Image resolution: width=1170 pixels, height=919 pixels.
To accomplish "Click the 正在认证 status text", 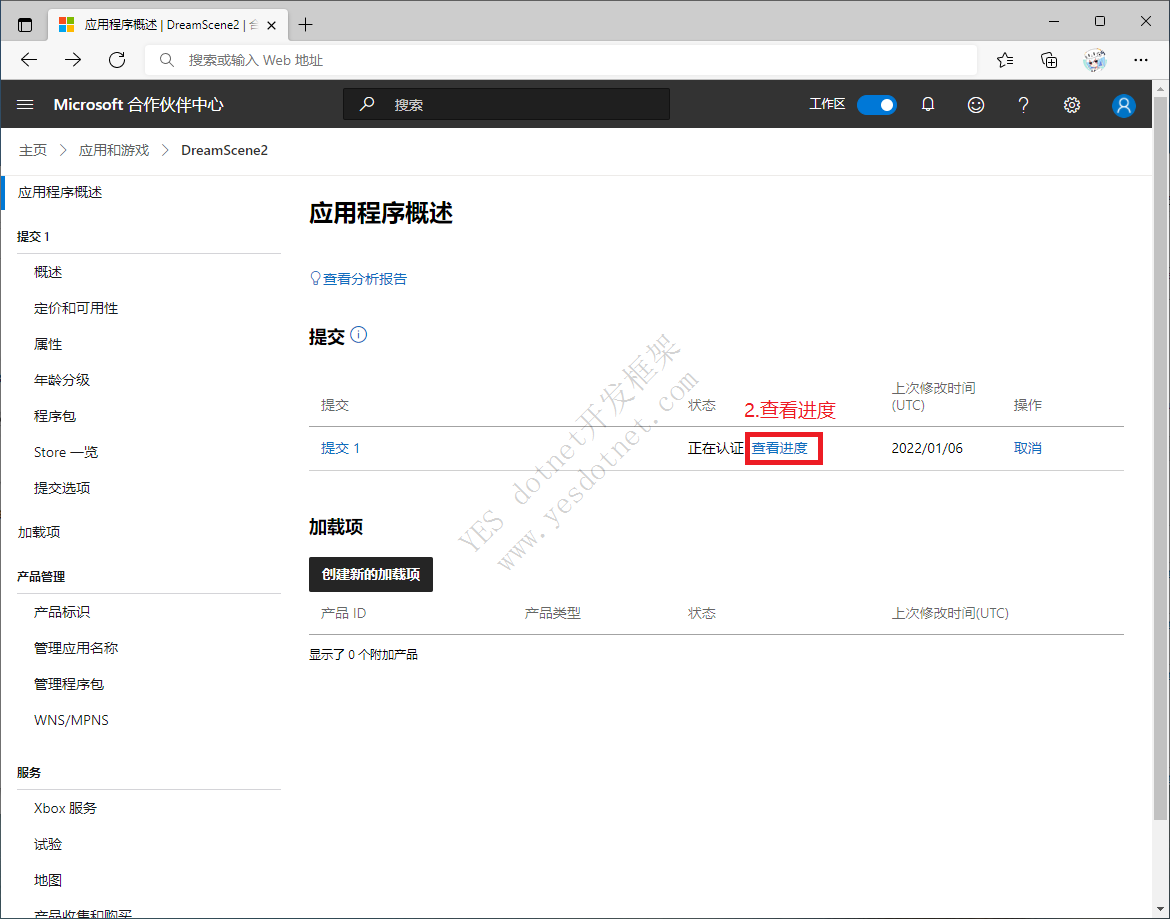I will [x=716, y=448].
